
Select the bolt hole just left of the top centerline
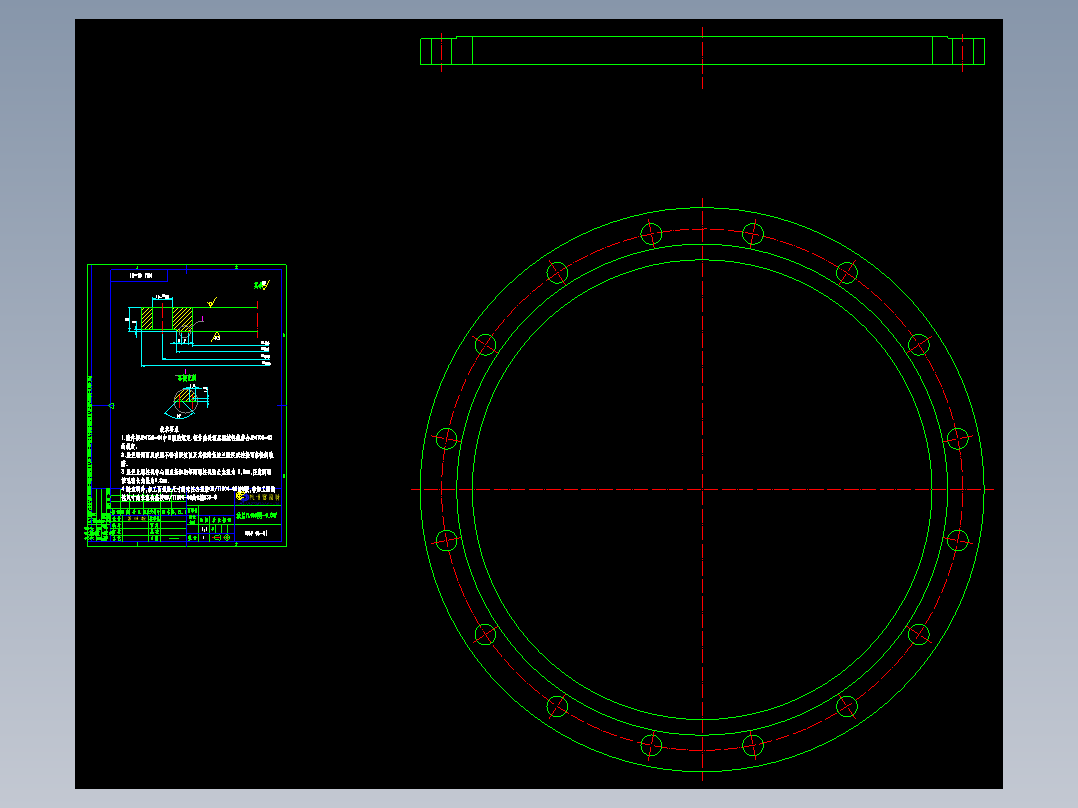(x=651, y=234)
